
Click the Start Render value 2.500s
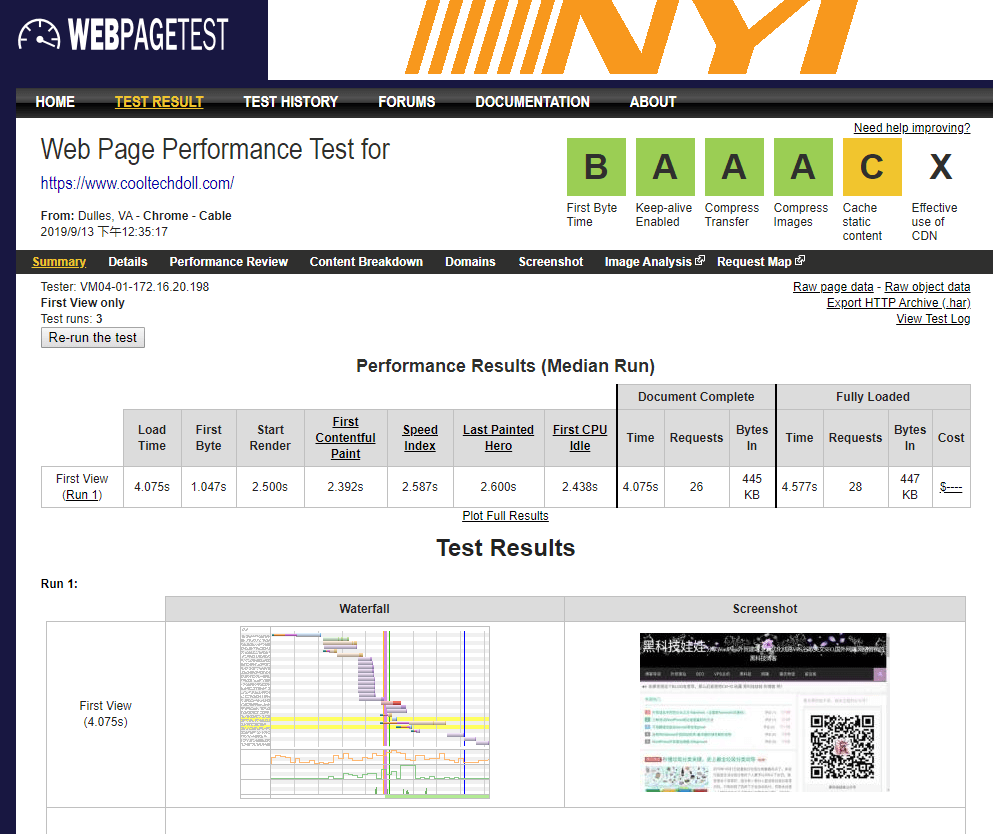tap(270, 487)
